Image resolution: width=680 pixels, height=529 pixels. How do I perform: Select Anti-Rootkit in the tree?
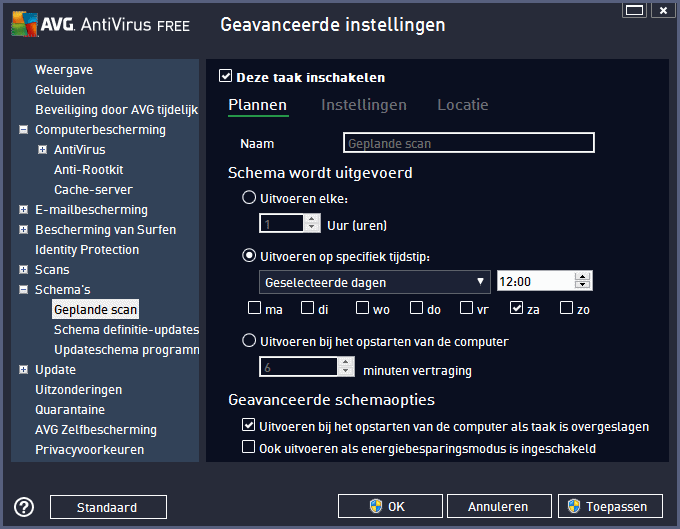(x=88, y=170)
